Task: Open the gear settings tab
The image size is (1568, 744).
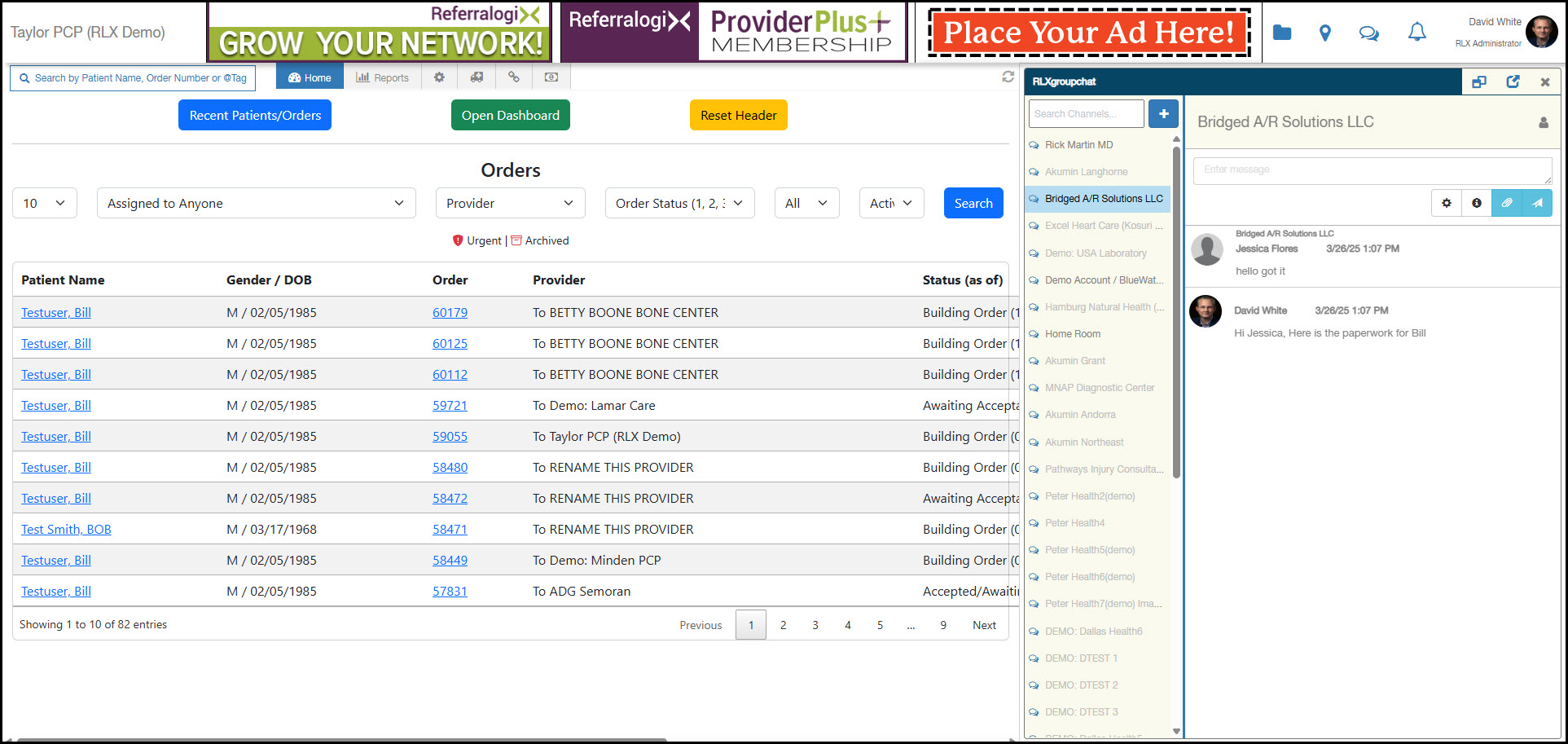Action: pos(439,77)
